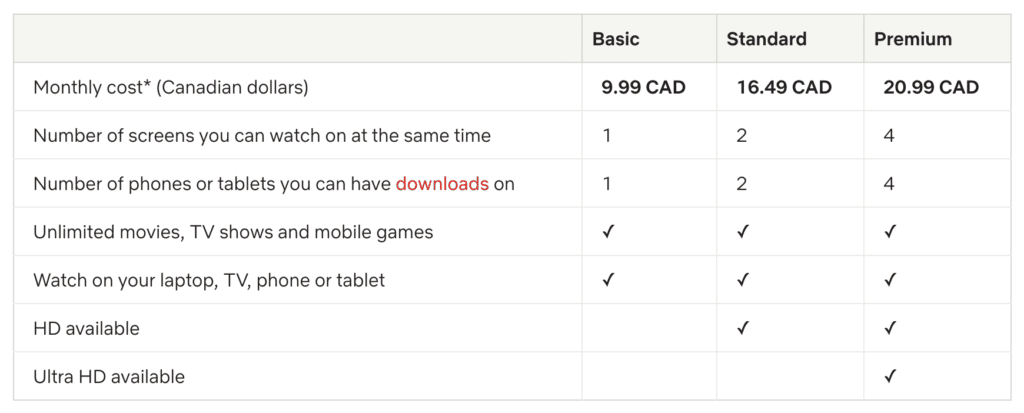The width and height of the screenshot is (1024, 413).
Task: Click Premium's Unlimited movies checkmark
Action: pyautogui.click(x=889, y=231)
